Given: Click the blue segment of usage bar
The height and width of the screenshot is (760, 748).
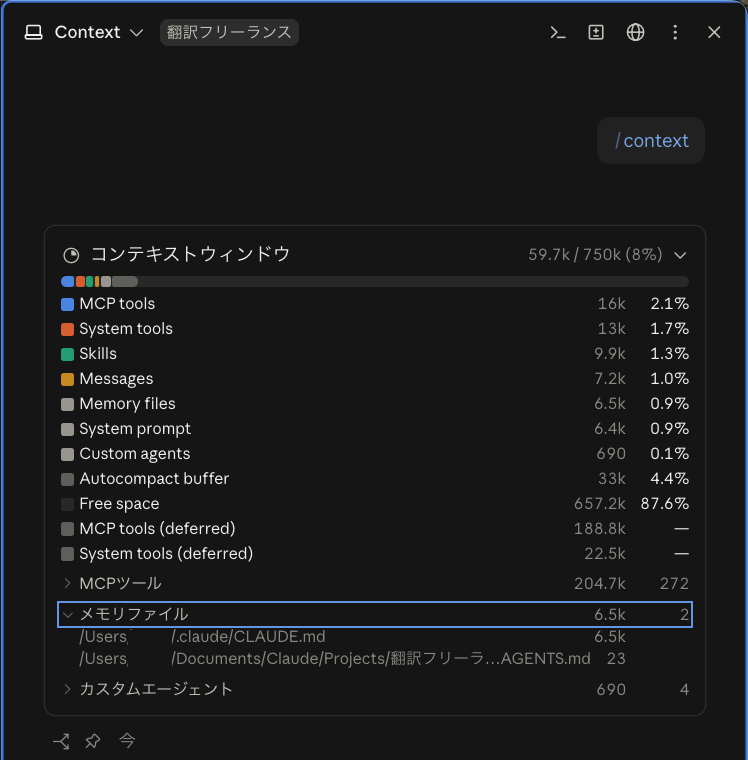Looking at the screenshot, I should click(x=68, y=281).
